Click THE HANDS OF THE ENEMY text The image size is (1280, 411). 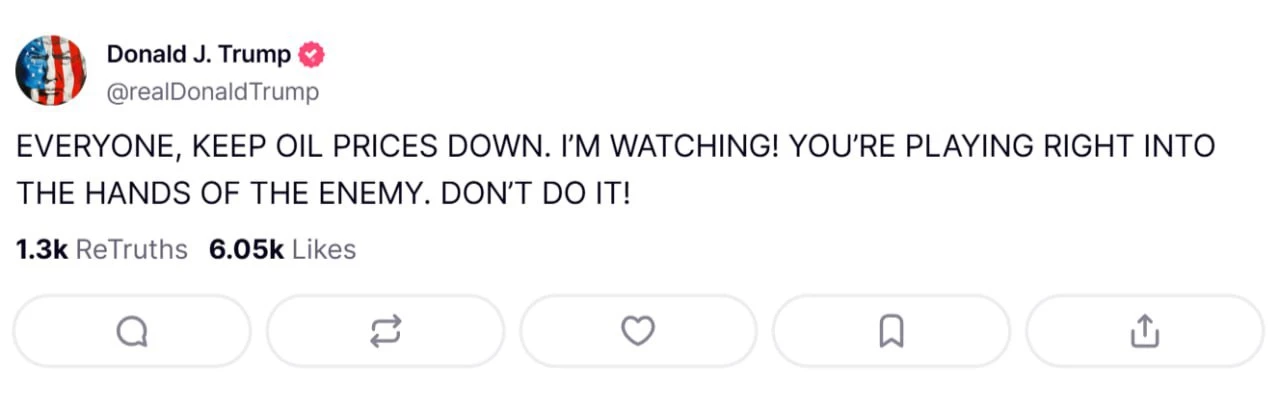pyautogui.click(x=222, y=193)
